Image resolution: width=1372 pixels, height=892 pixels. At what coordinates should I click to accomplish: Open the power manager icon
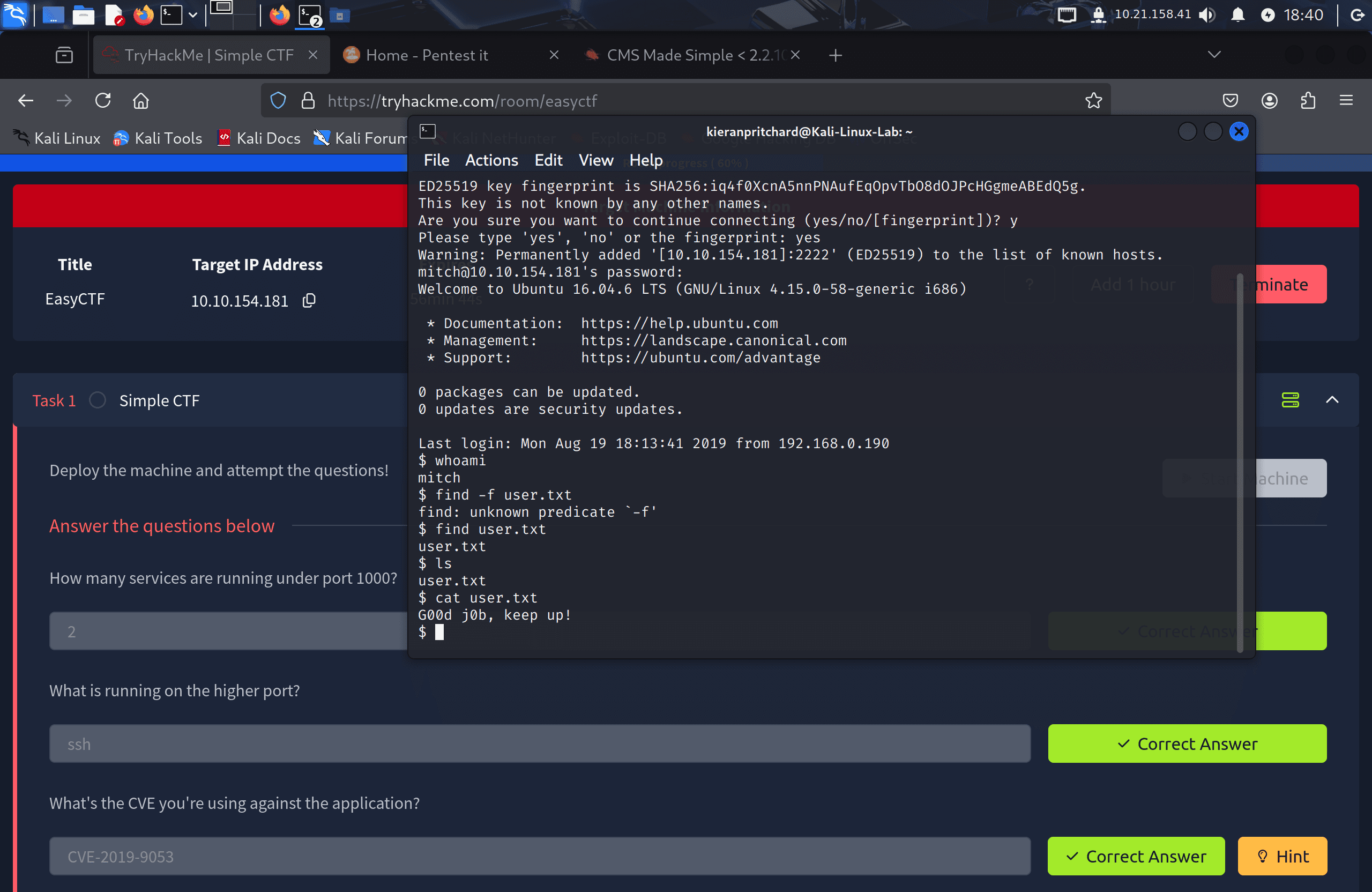click(x=1267, y=15)
